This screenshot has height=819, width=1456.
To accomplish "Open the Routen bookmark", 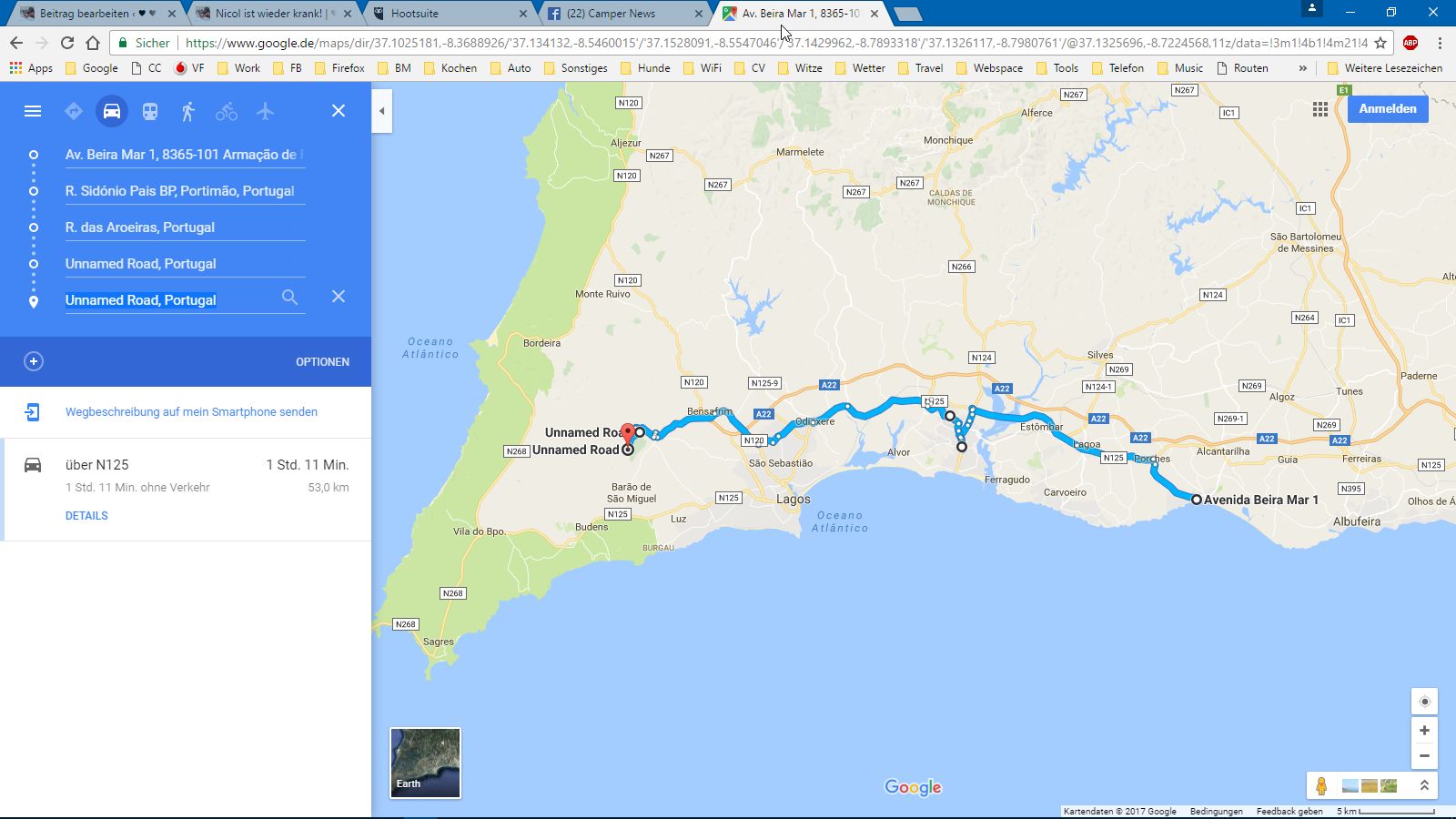I will coord(1242,68).
